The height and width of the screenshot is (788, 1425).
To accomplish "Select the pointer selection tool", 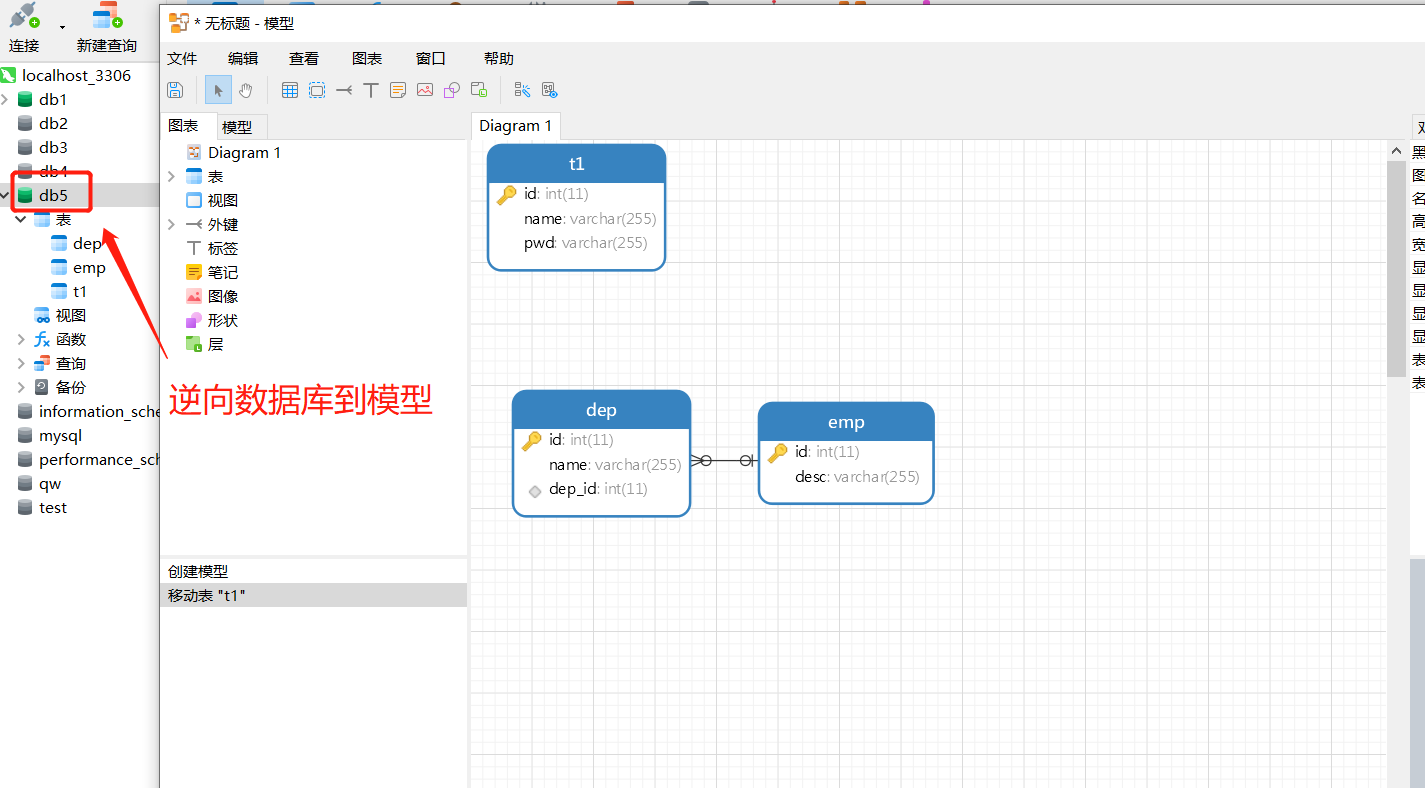I will tap(218, 90).
